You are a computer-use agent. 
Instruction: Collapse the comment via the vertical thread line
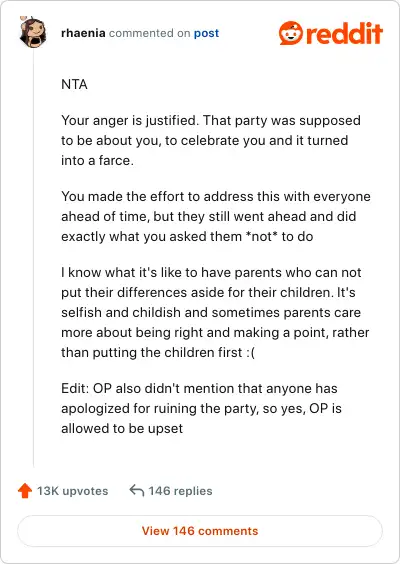coord(33,258)
